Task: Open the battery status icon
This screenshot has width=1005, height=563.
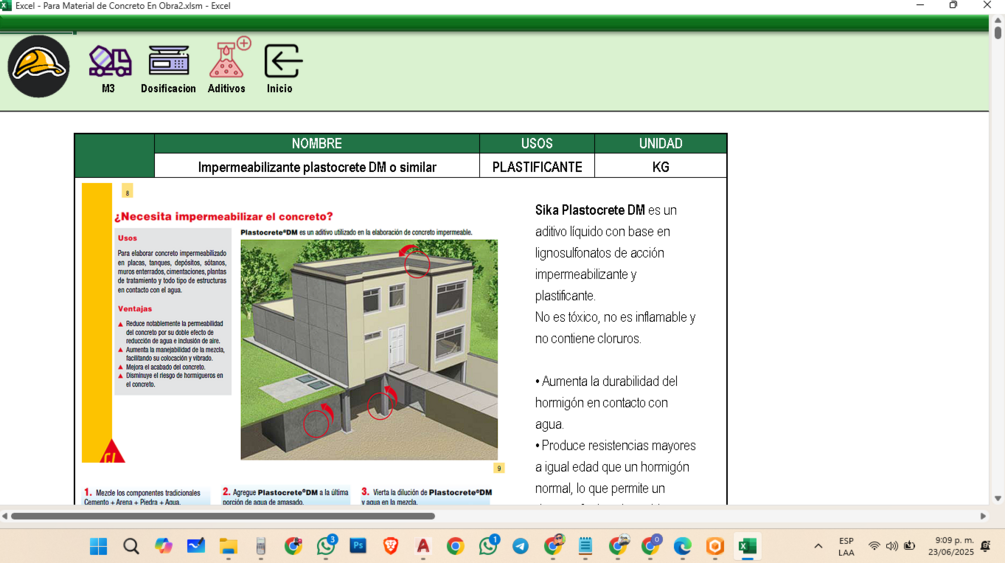Action: pos(909,546)
